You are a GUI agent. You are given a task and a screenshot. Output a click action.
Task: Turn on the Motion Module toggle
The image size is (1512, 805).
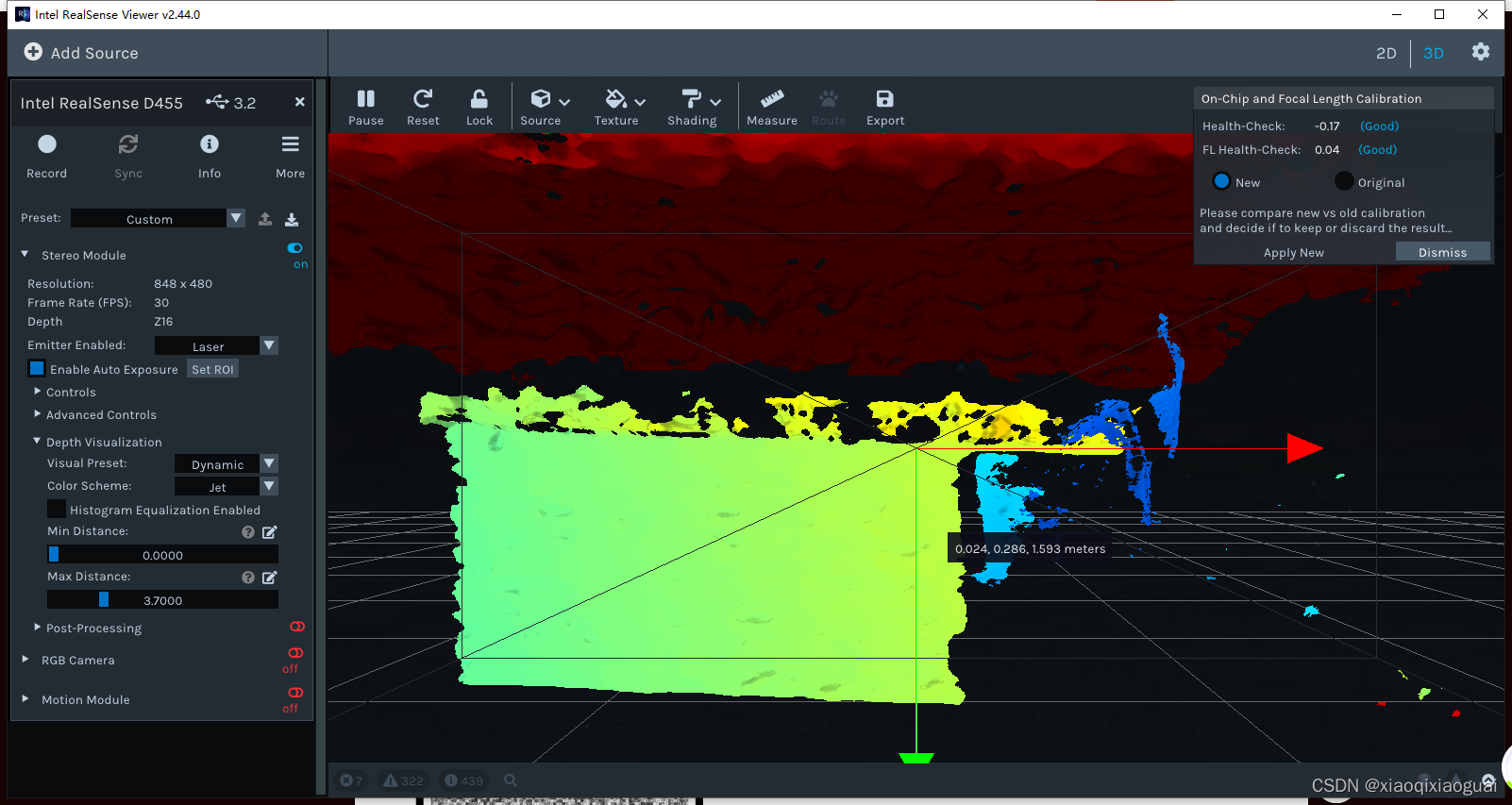[x=295, y=693]
